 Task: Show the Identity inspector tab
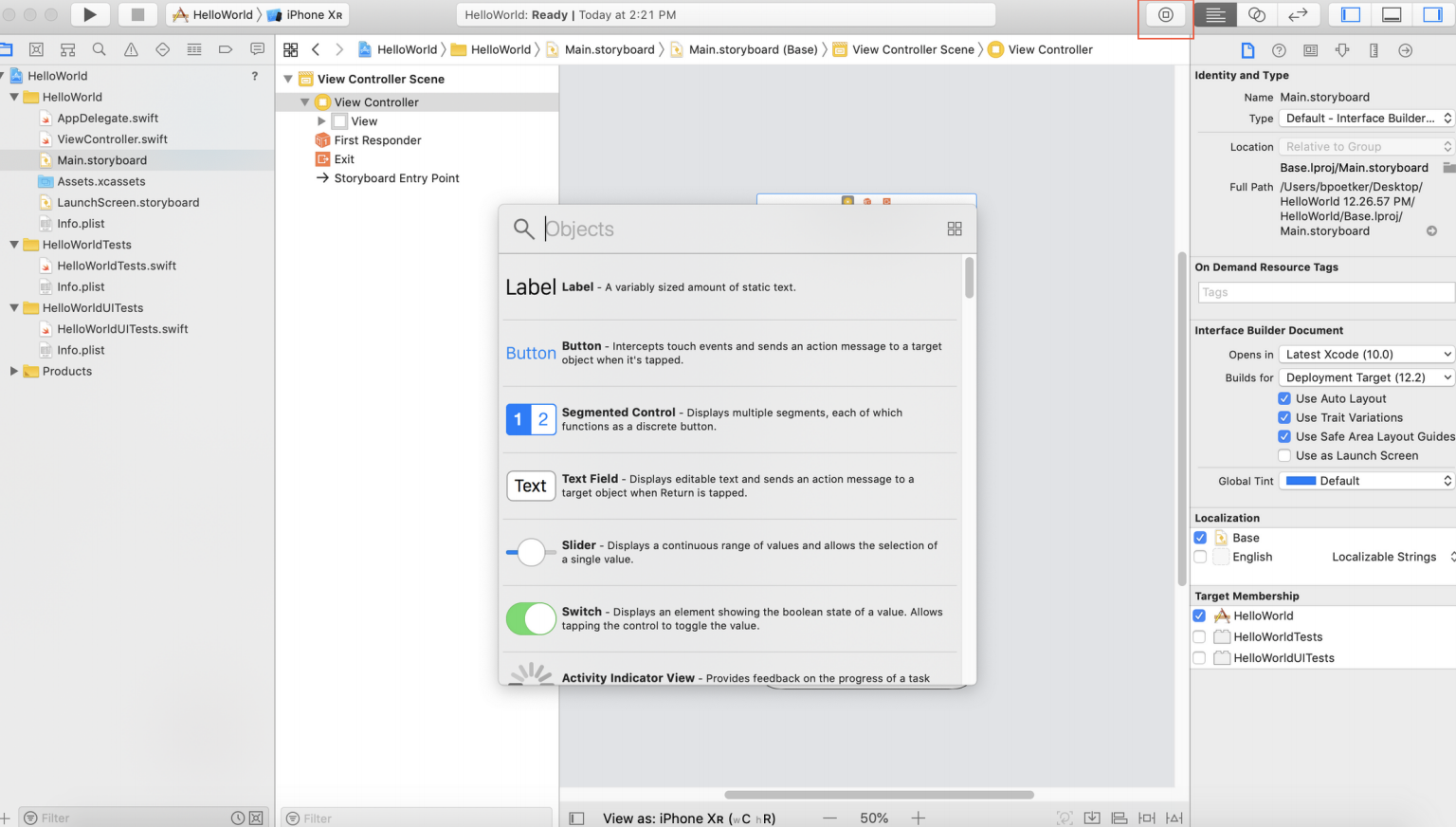(x=1310, y=50)
